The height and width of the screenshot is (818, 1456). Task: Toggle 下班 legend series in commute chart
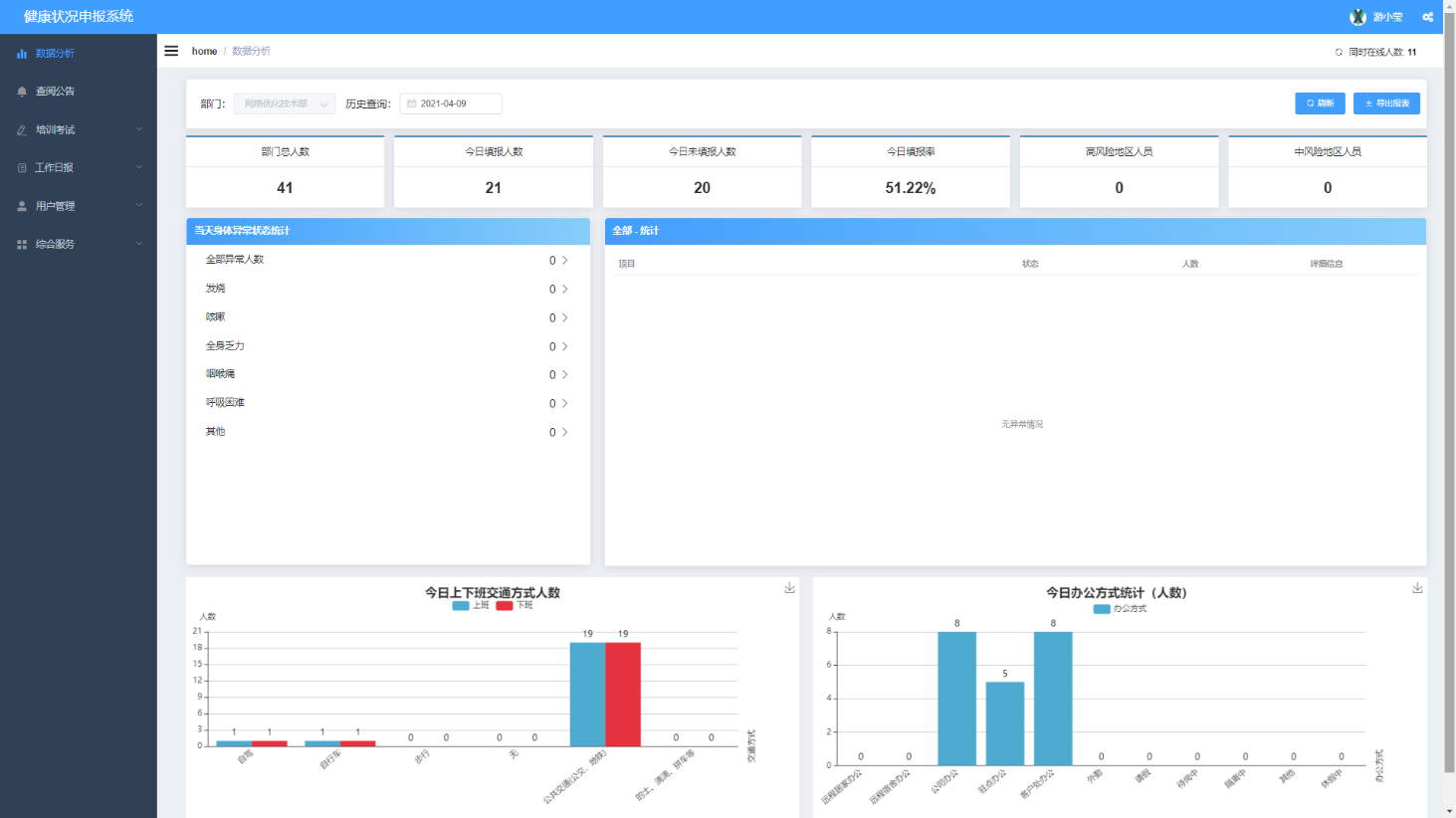pos(515,605)
